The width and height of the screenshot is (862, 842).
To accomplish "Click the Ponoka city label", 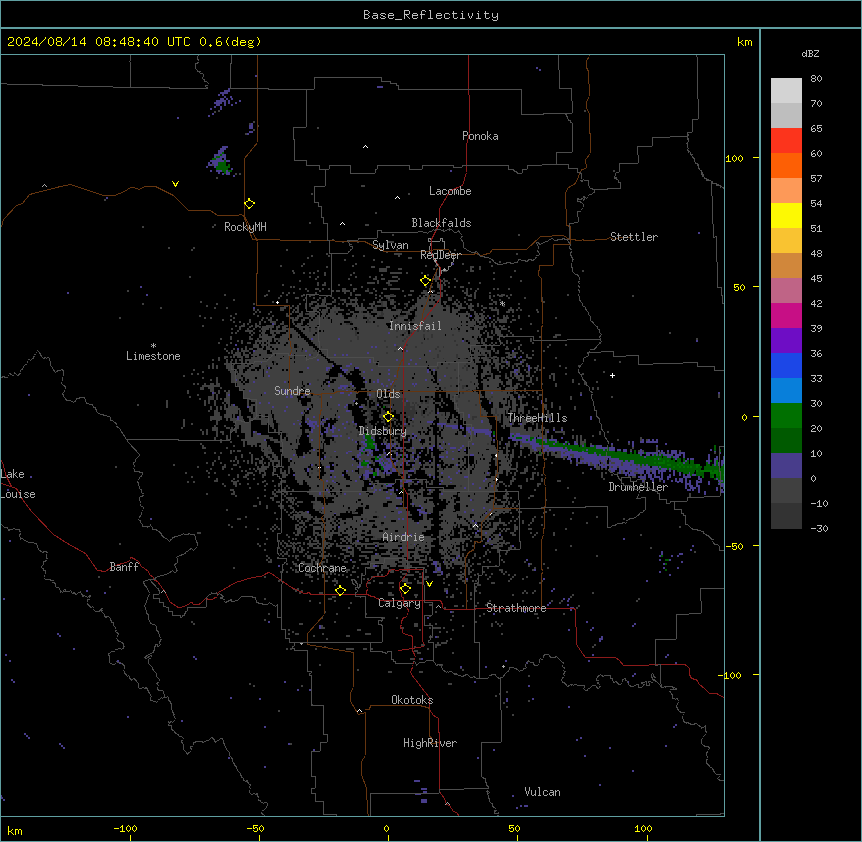I will (480, 136).
